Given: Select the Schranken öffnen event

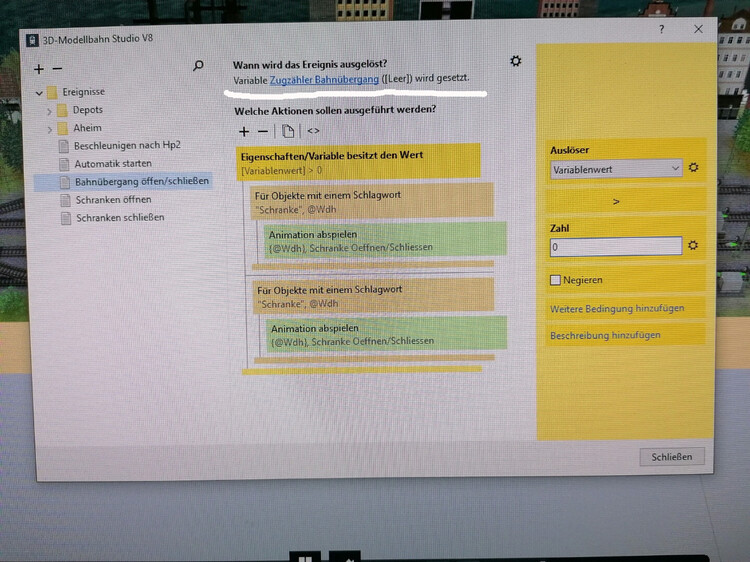Looking at the screenshot, I should click(x=113, y=200).
